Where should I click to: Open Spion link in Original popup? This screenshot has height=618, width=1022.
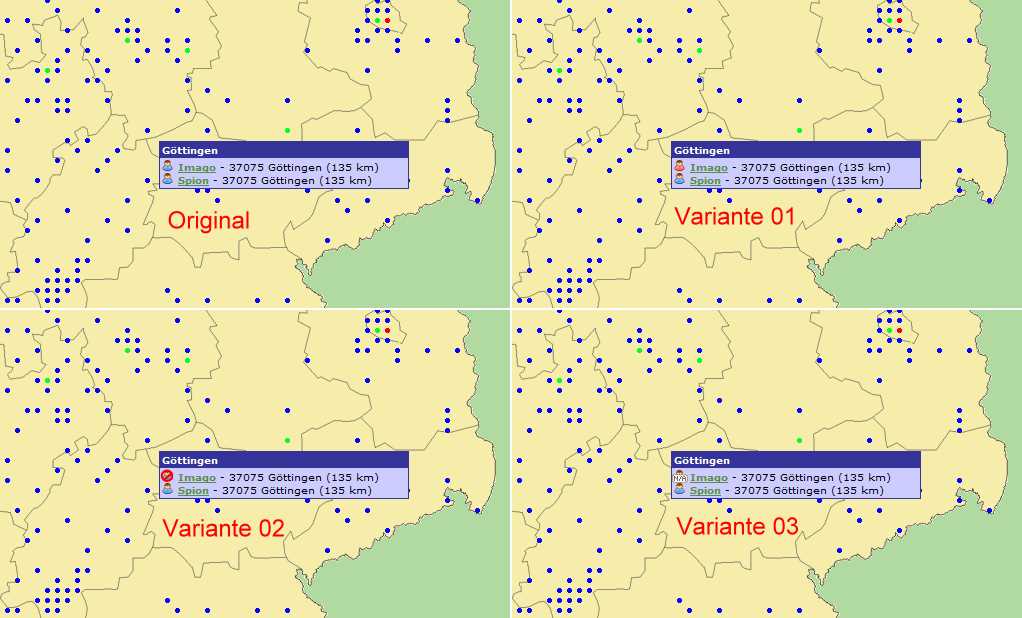click(193, 181)
